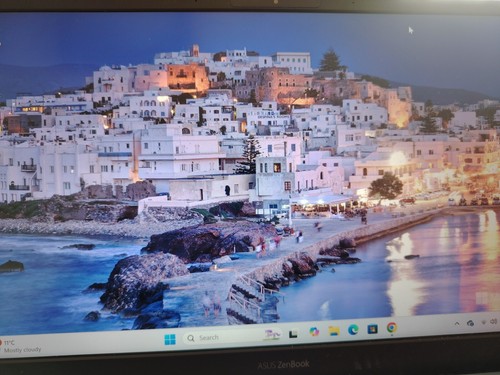
Task: Switch to Google Chrome on taskbar
Action: [x=392, y=328]
